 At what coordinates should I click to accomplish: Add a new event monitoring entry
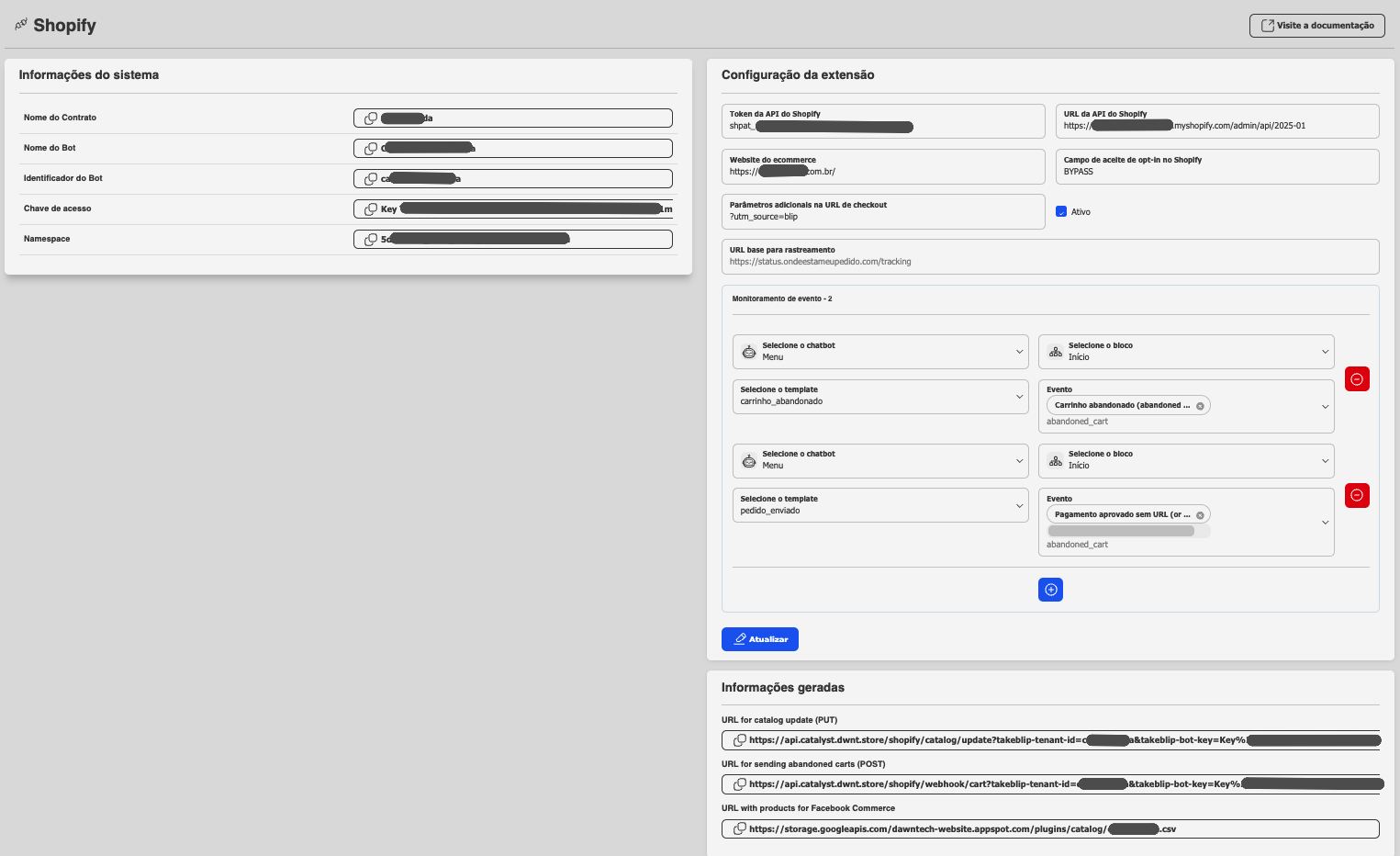(x=1050, y=590)
